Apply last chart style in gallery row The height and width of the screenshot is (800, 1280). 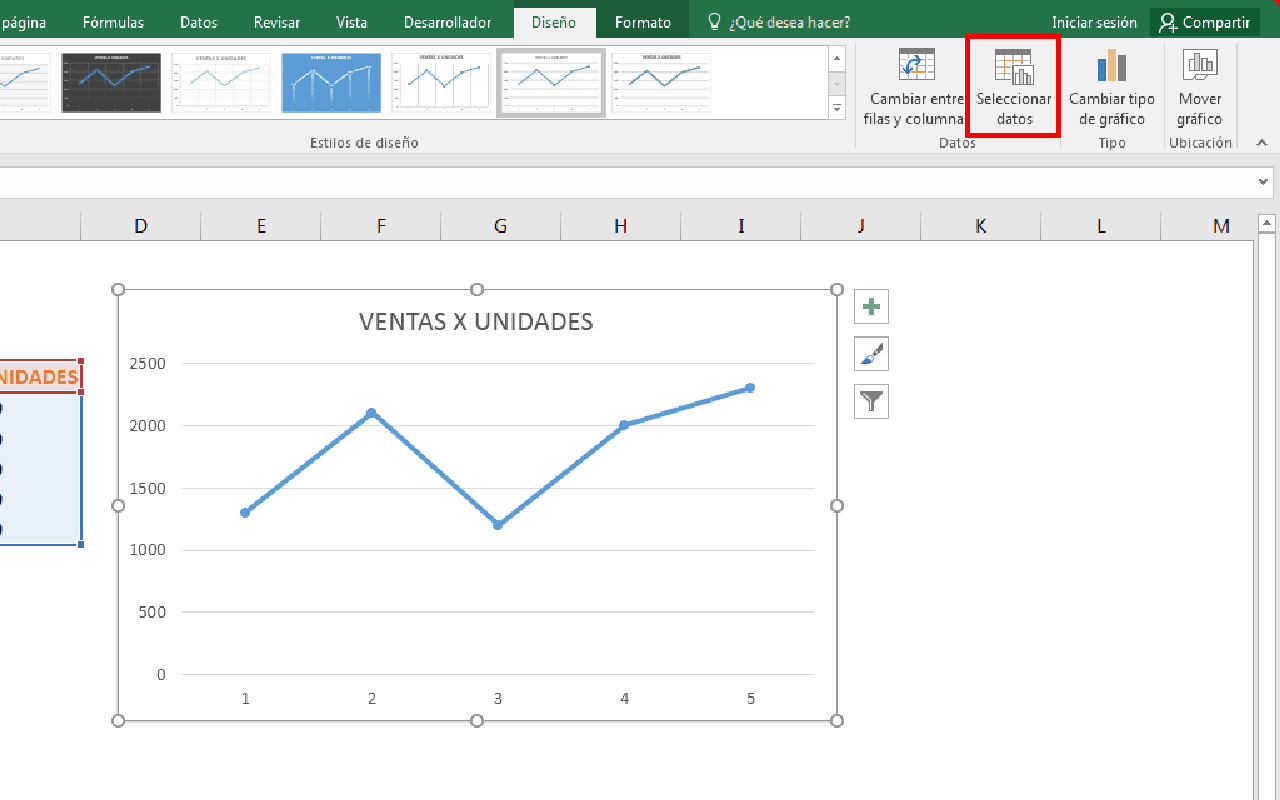tap(661, 83)
